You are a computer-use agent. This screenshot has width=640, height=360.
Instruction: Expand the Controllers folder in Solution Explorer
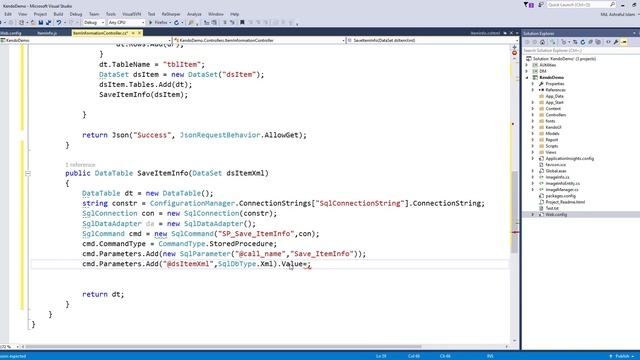click(x=533, y=115)
